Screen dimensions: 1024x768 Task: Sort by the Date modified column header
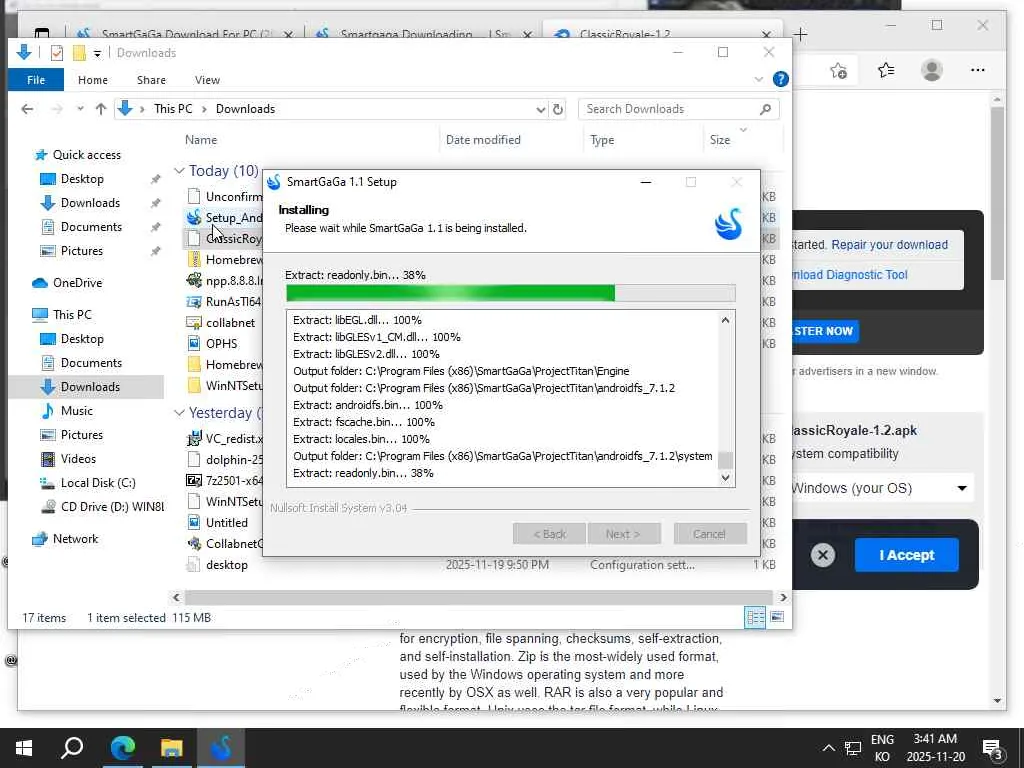tap(483, 140)
